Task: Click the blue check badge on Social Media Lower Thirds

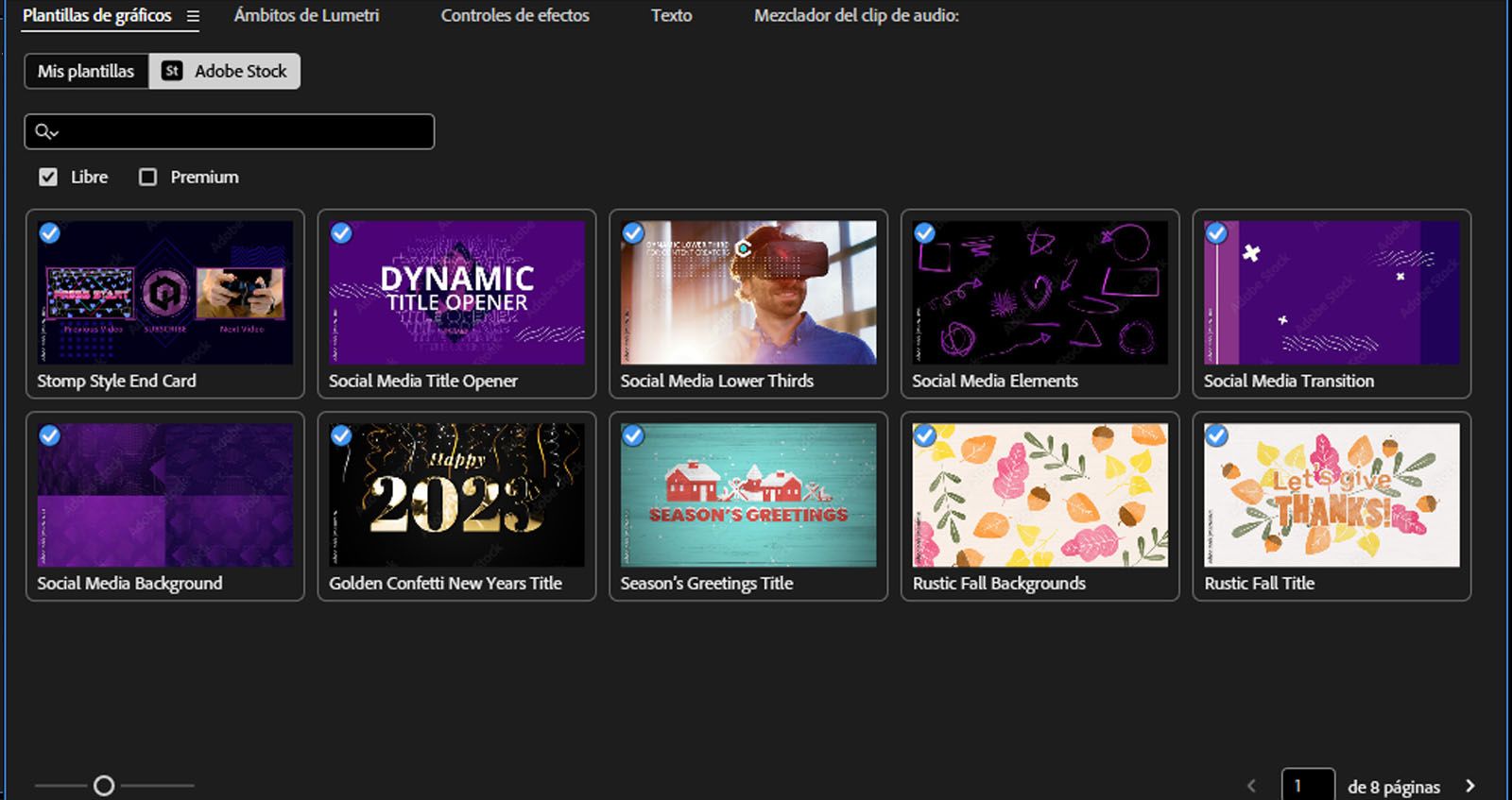Action: coord(633,233)
